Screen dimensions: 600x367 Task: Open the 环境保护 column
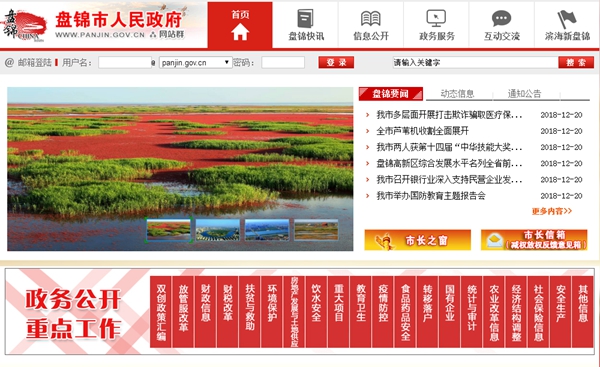coord(272,312)
